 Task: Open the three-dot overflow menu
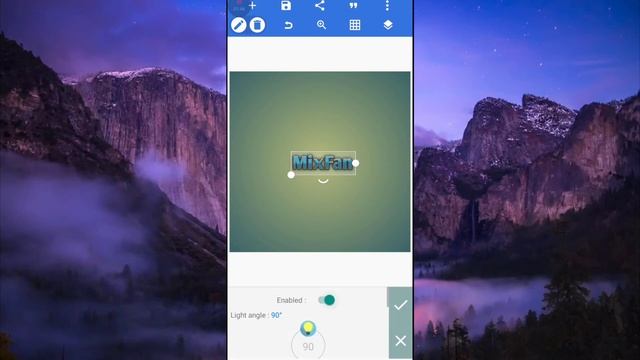(x=387, y=5)
